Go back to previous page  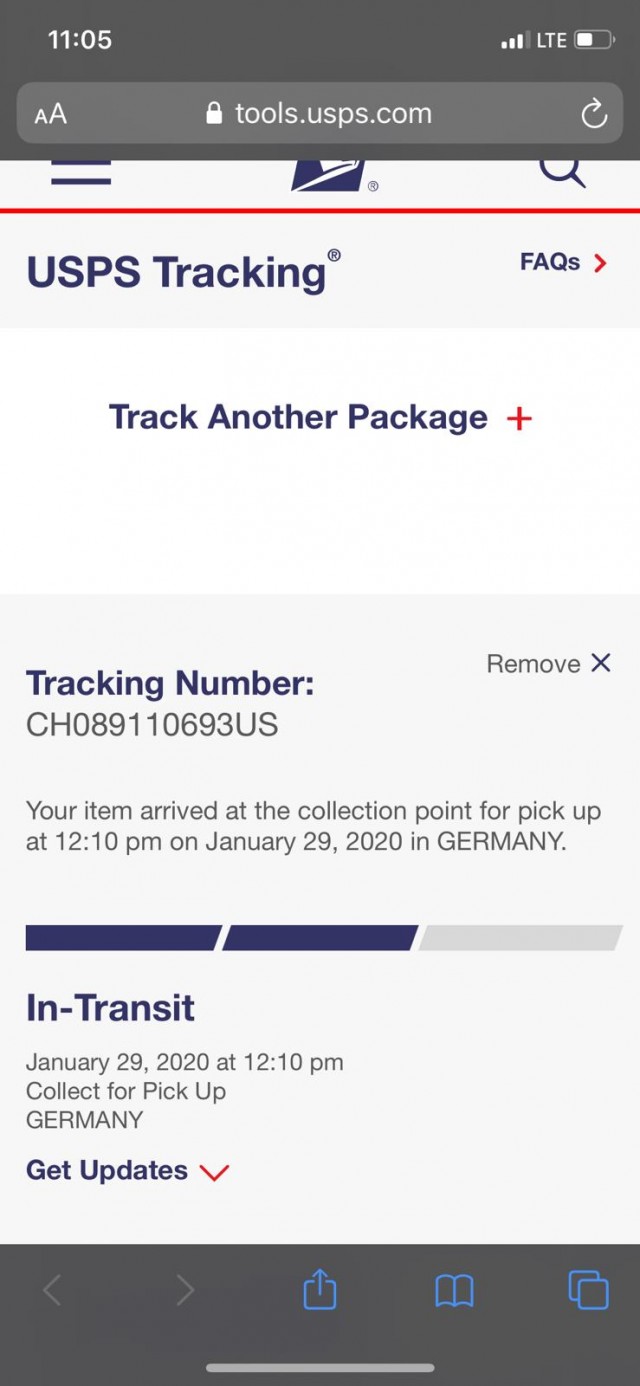53,1290
